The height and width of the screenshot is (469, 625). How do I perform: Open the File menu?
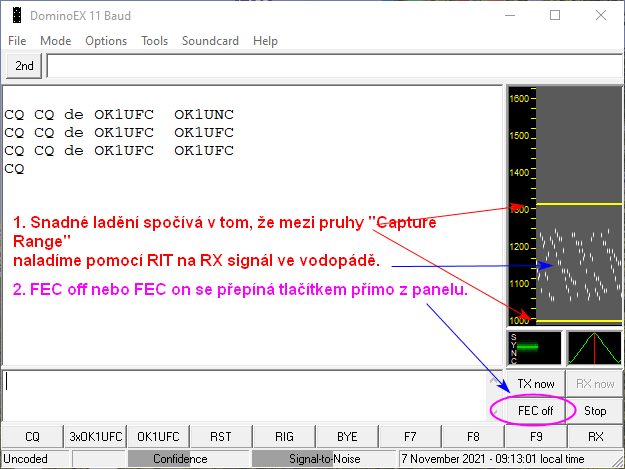(17, 41)
